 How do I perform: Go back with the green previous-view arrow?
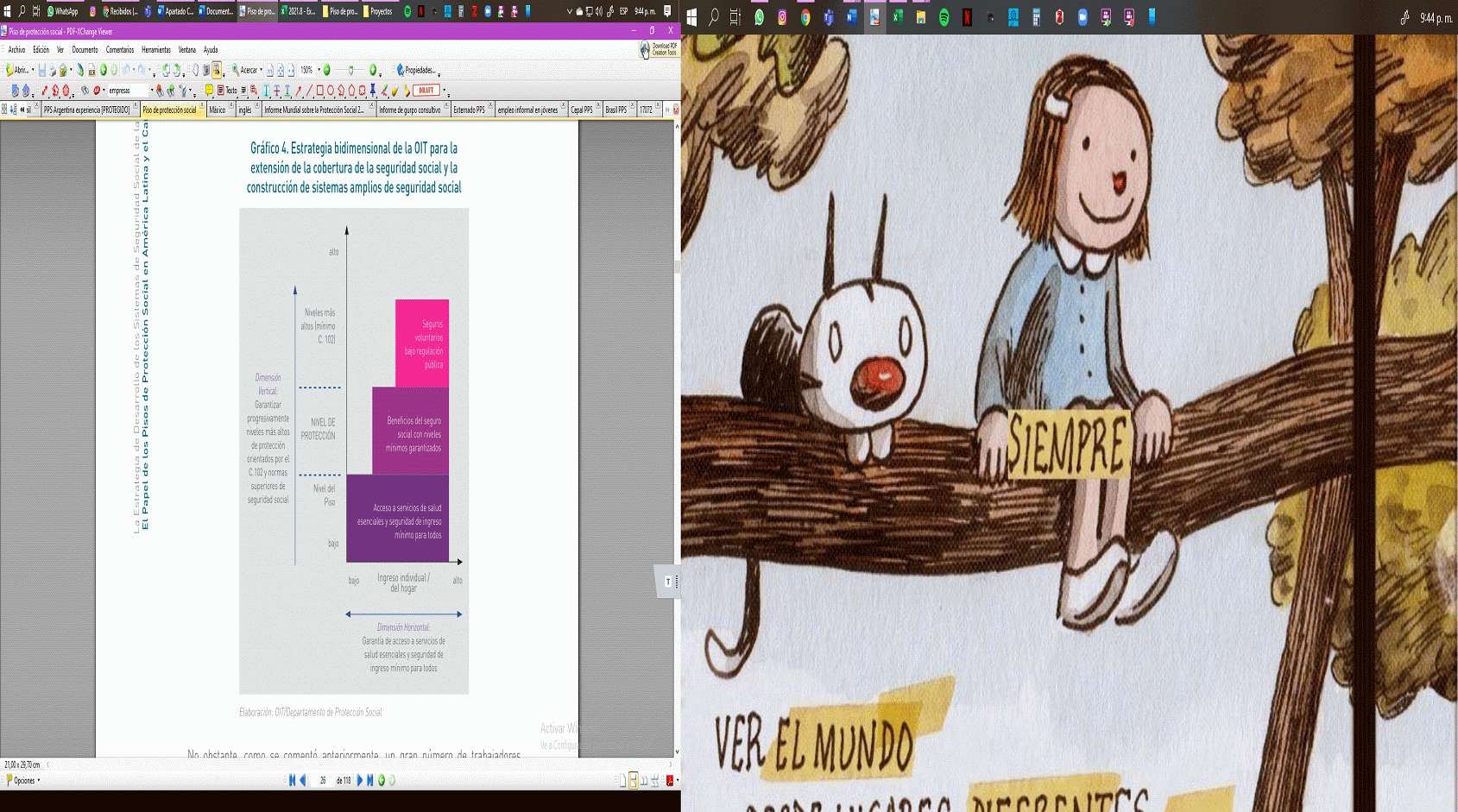[x=104, y=70]
